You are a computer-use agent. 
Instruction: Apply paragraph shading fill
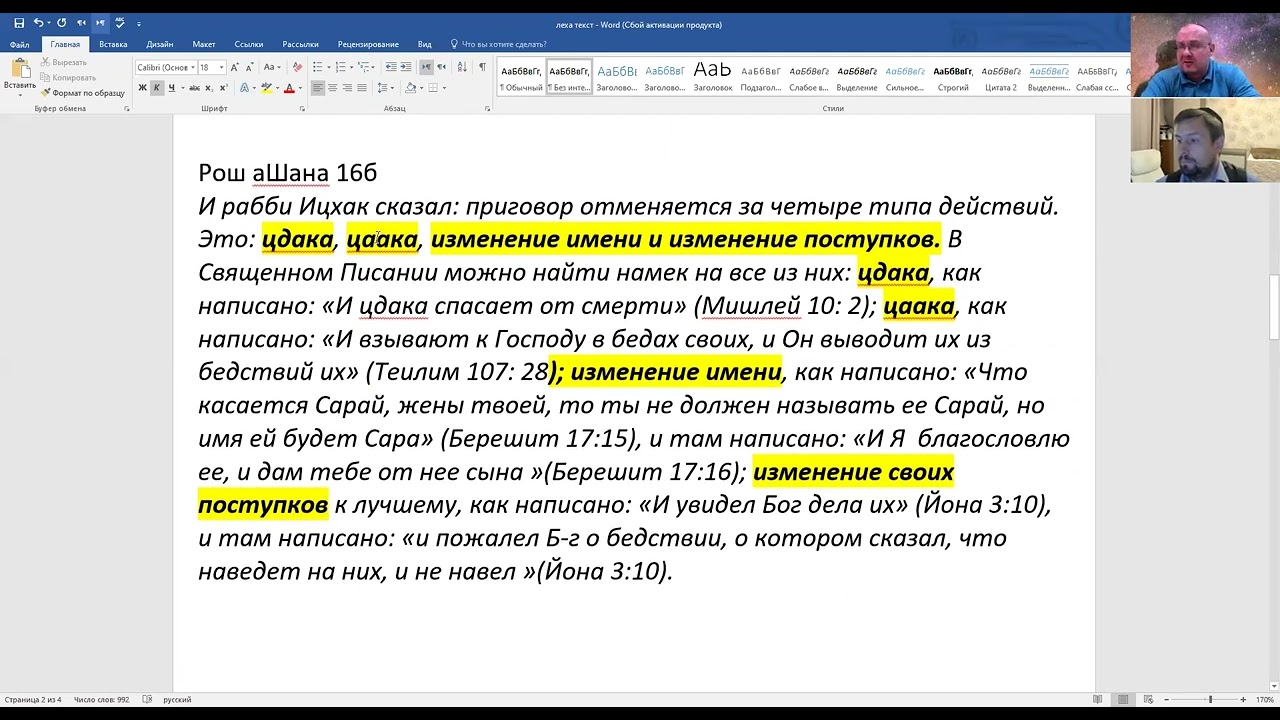click(410, 88)
